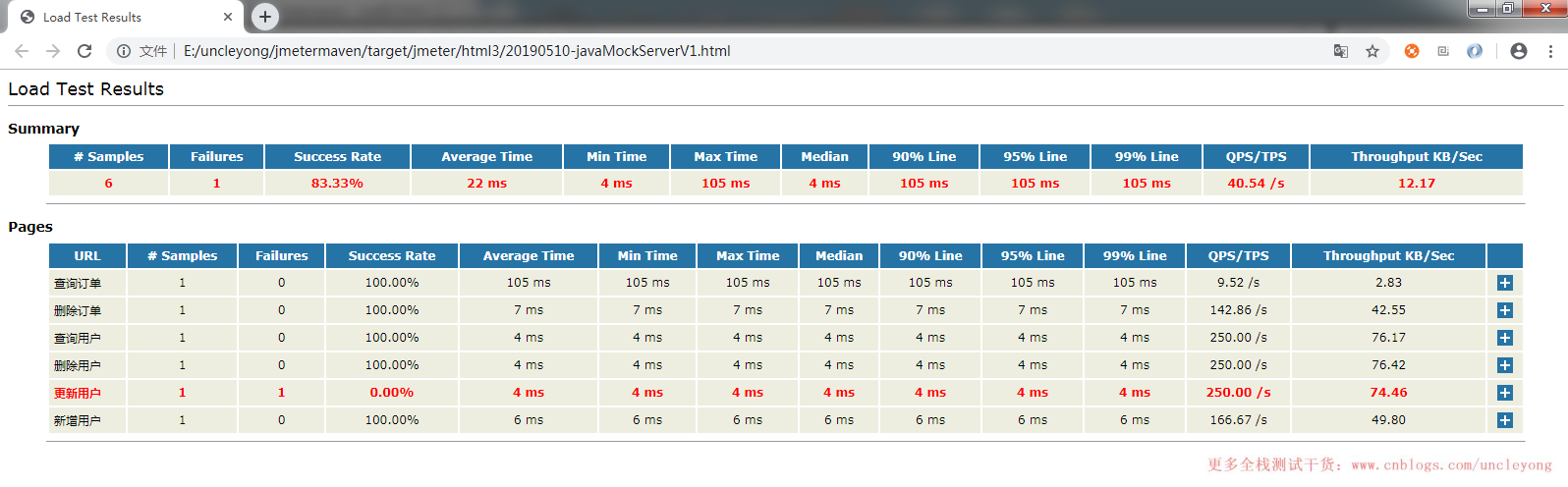Expand details for the 查询订单 row
Image resolution: width=1568 pixels, height=487 pixels.
(1504, 283)
